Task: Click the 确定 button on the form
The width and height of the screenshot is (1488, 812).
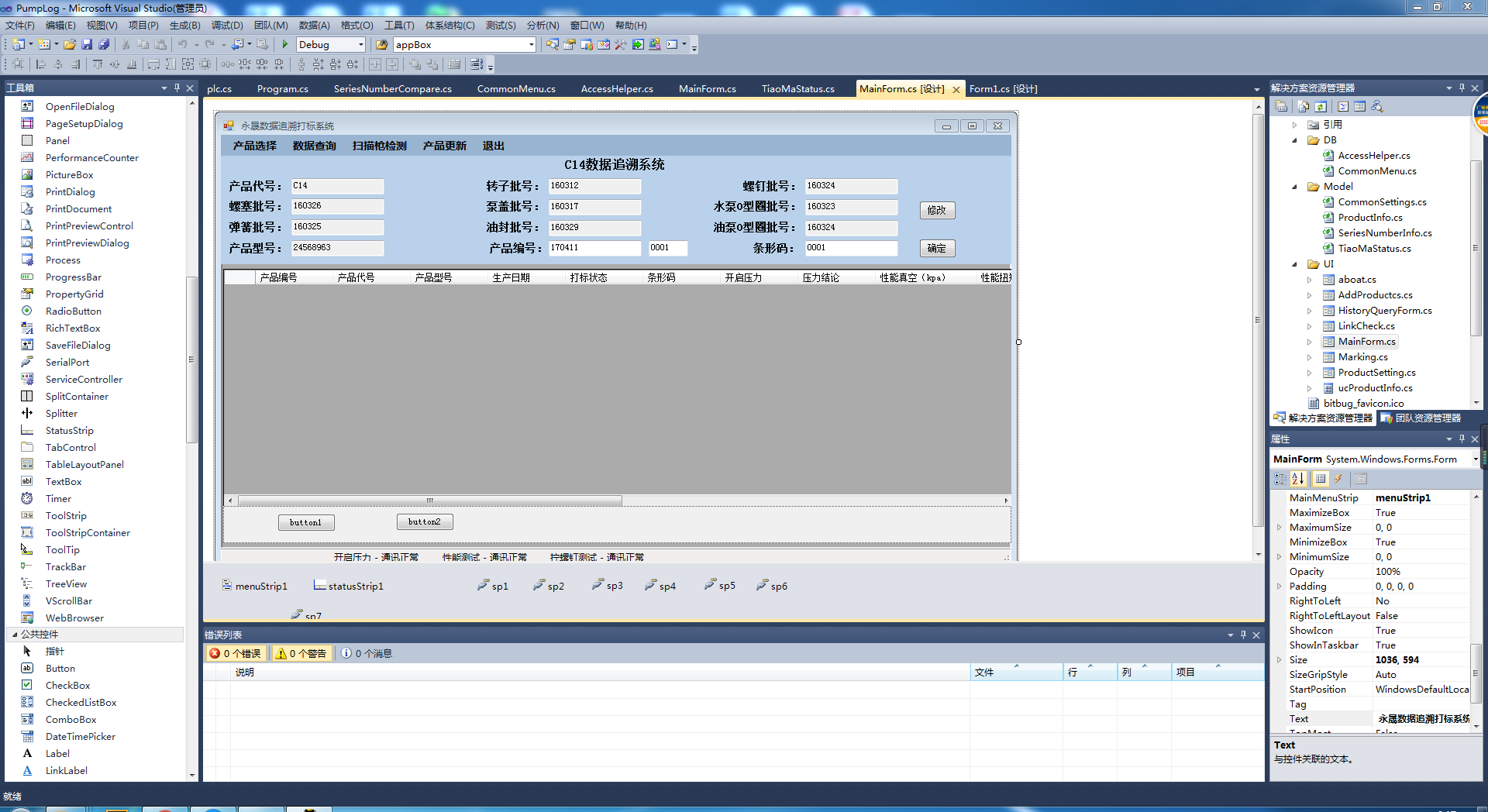Action: tap(937, 249)
